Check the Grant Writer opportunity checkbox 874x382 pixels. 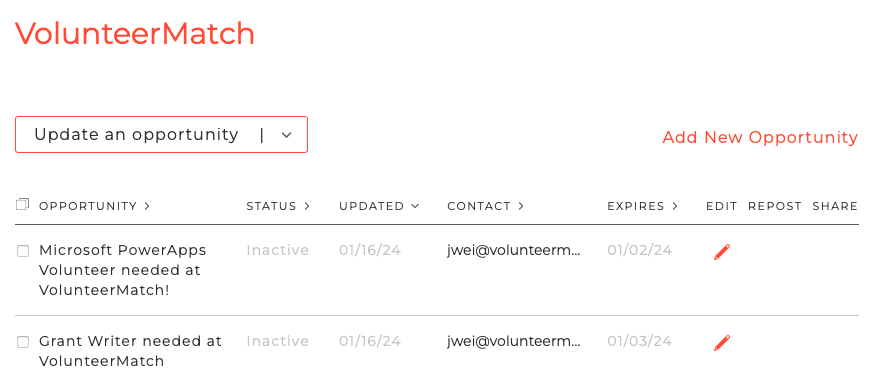pyautogui.click(x=23, y=342)
